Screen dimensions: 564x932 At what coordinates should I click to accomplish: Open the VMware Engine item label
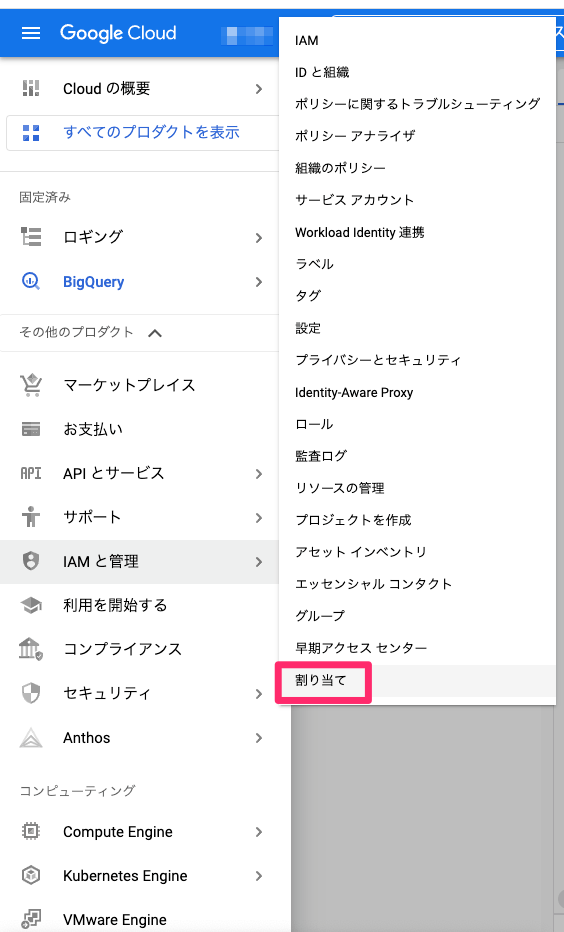115,920
